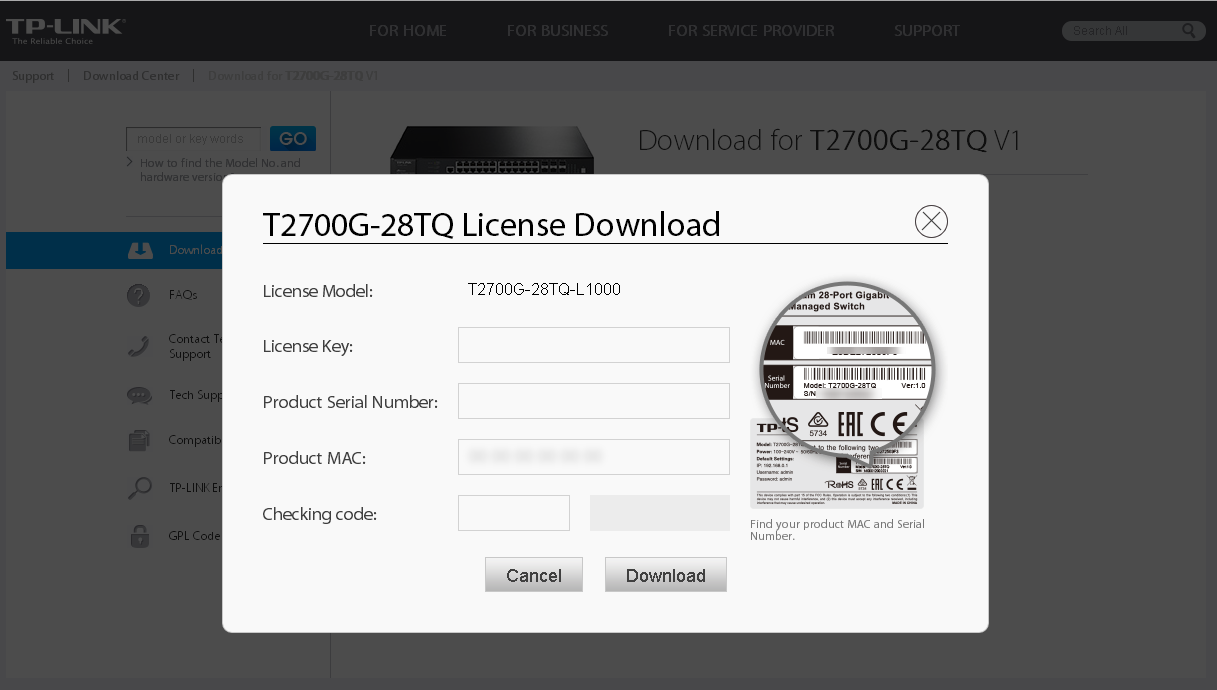Click the Download button

[665, 574]
